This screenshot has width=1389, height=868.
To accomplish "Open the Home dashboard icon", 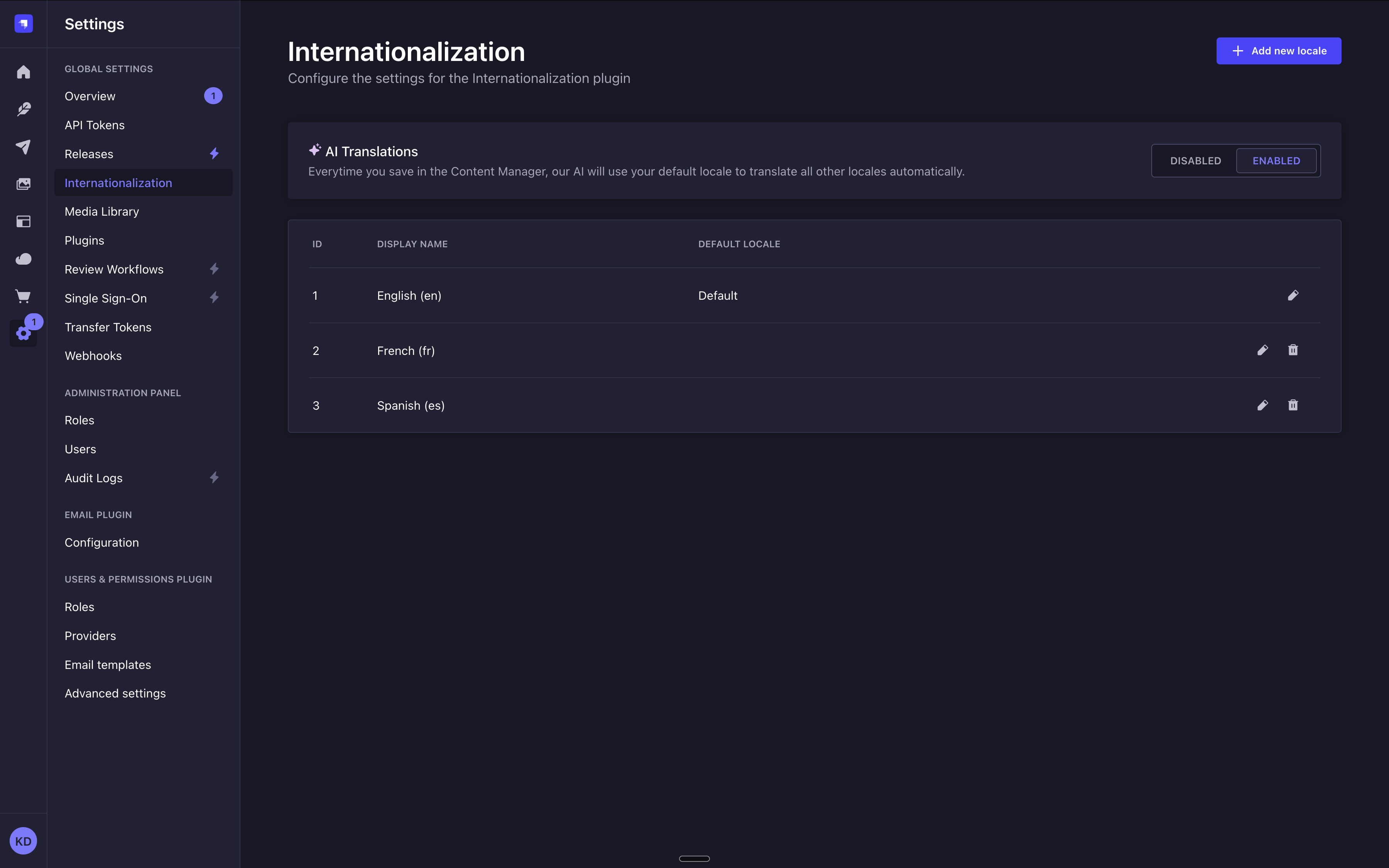I will [x=23, y=72].
